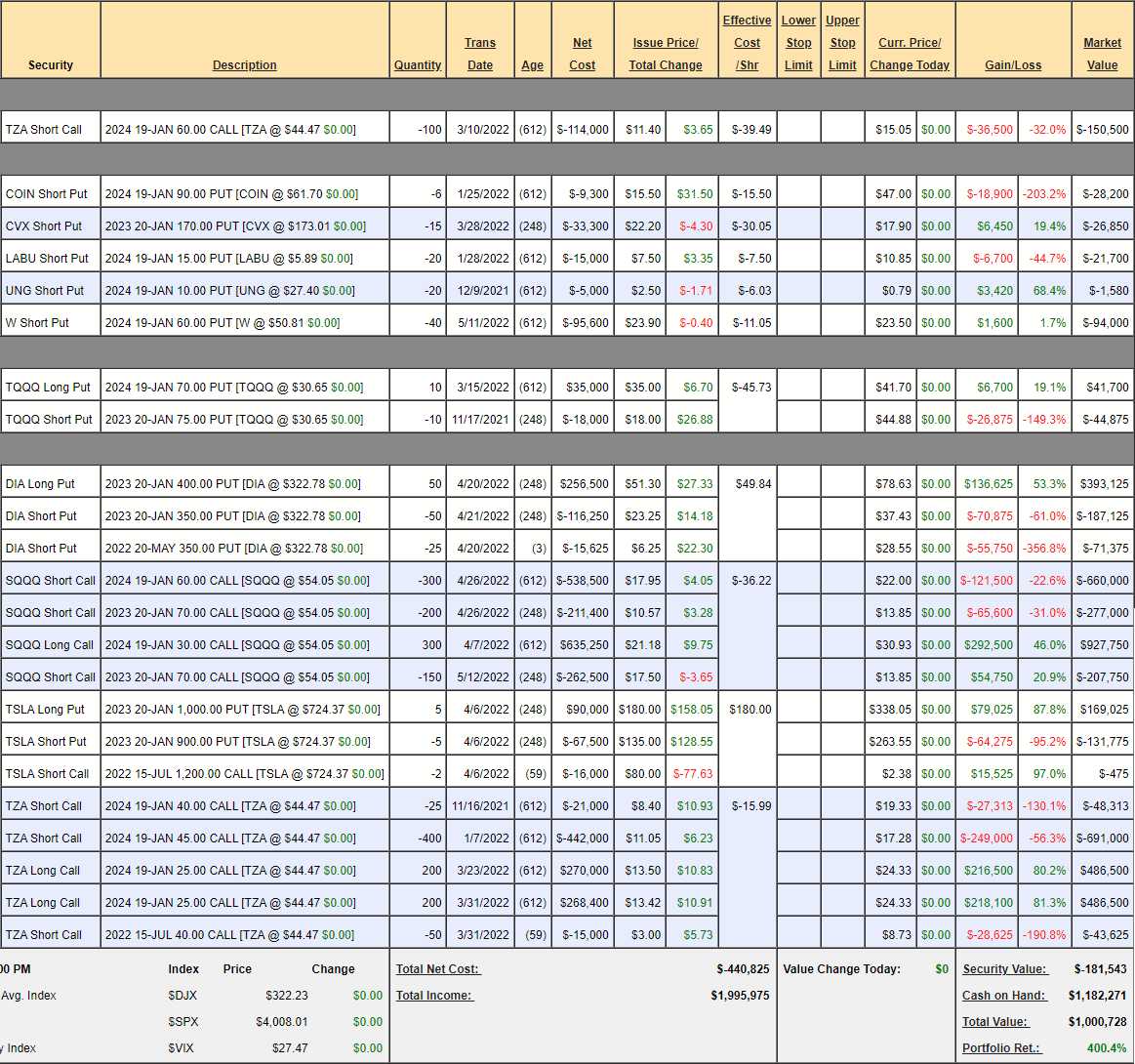Screen dimensions: 1135x1064
Task: Select the LABU 15.00 PUT description cell
Action: coord(244,258)
